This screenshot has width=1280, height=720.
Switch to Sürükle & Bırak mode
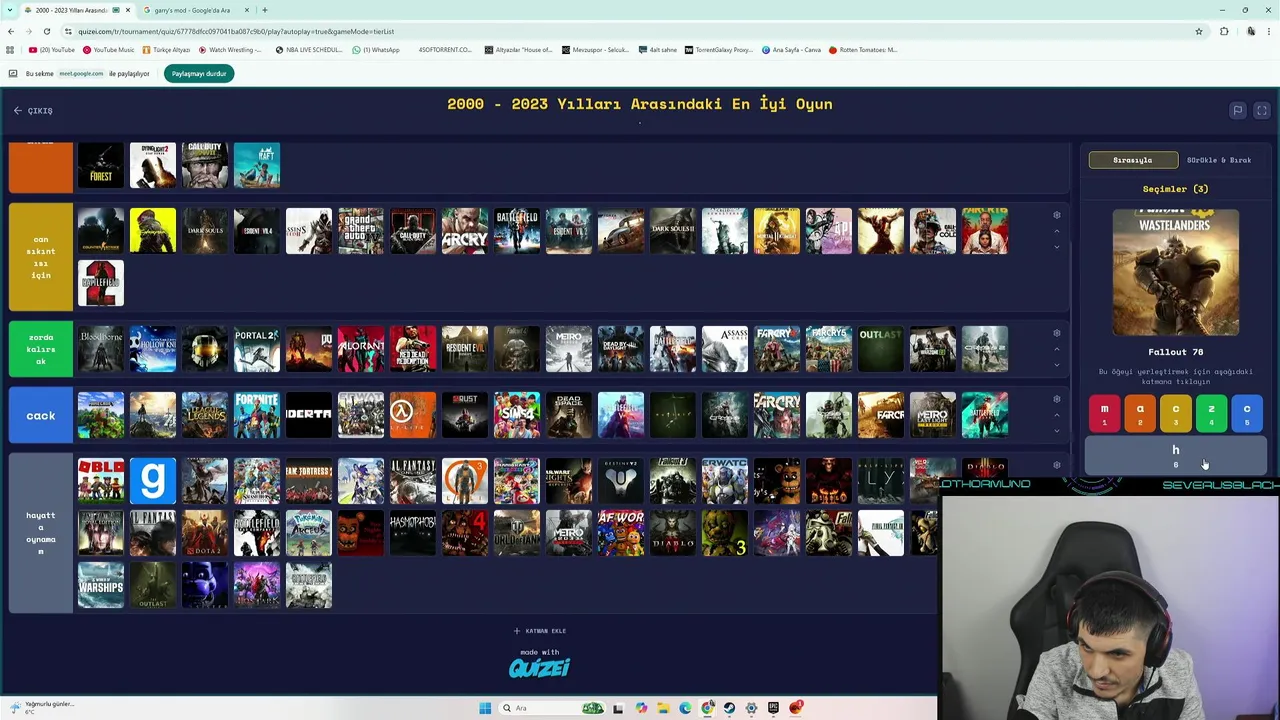tap(1219, 160)
